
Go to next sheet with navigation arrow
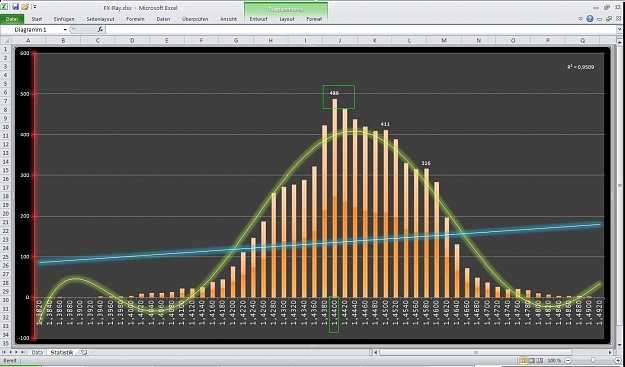point(16,353)
